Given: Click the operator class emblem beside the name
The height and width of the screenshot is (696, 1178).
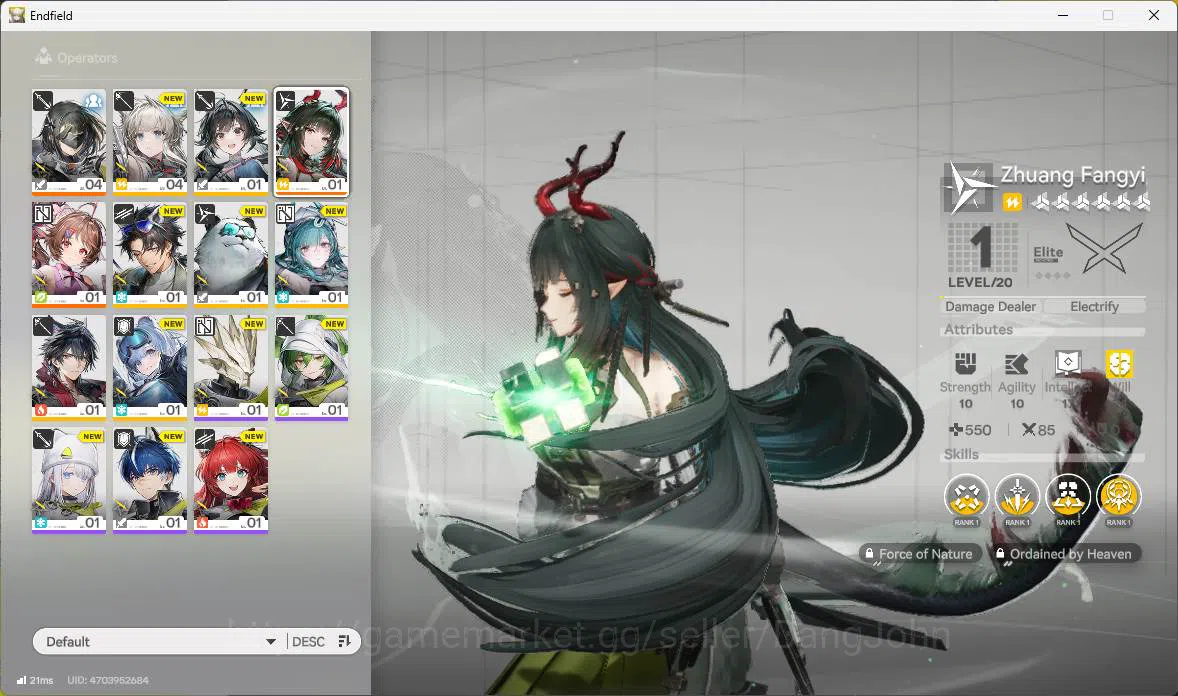Looking at the screenshot, I should pos(968,188).
